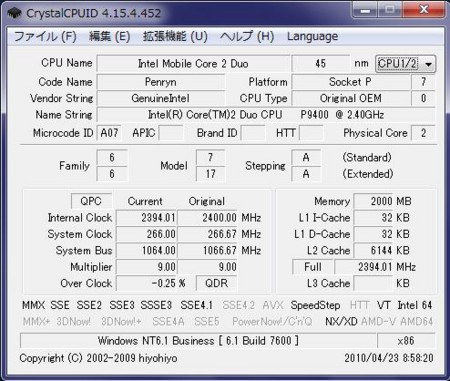Click the standard Model value 7

coord(210,157)
